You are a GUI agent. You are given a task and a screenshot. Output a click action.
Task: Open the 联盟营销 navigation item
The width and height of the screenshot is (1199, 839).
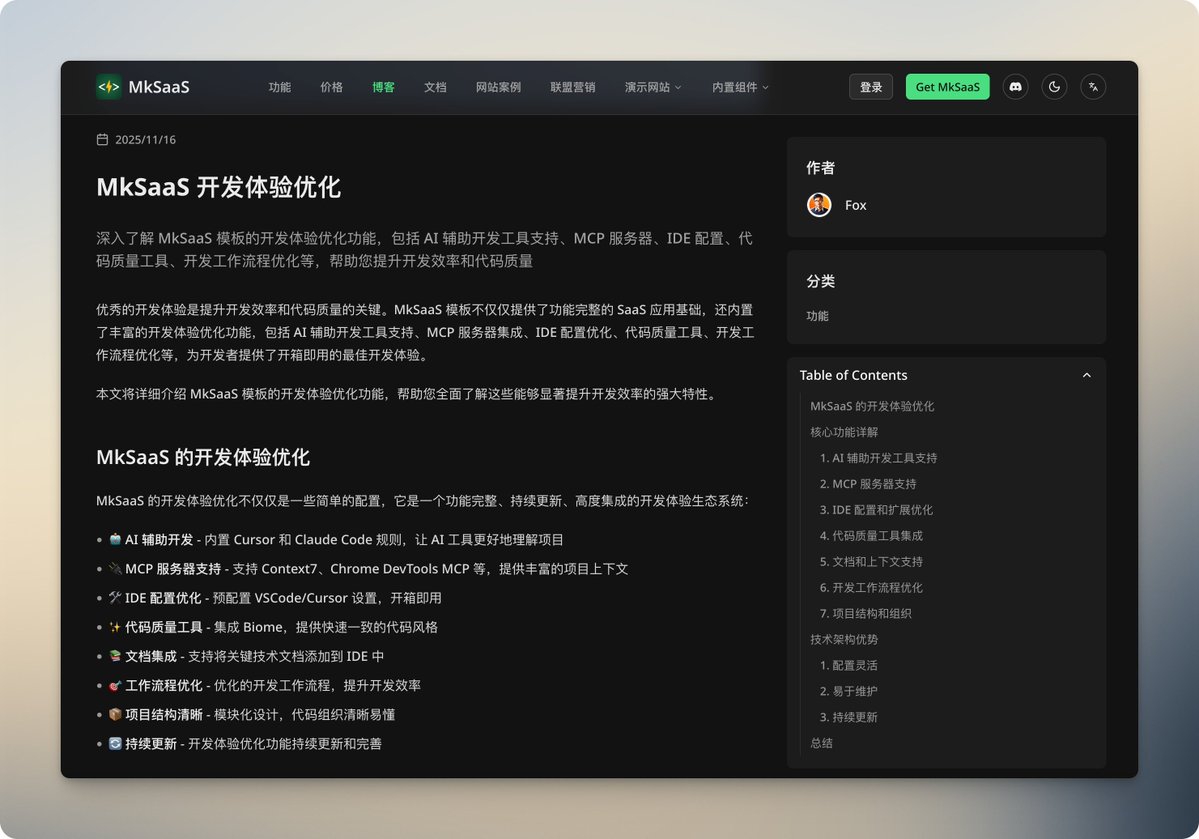click(x=573, y=87)
